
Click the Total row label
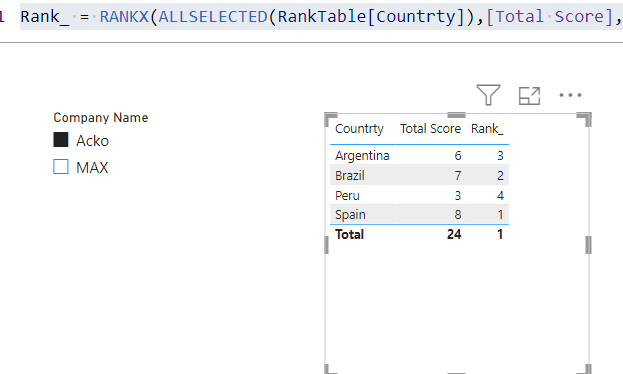point(349,234)
